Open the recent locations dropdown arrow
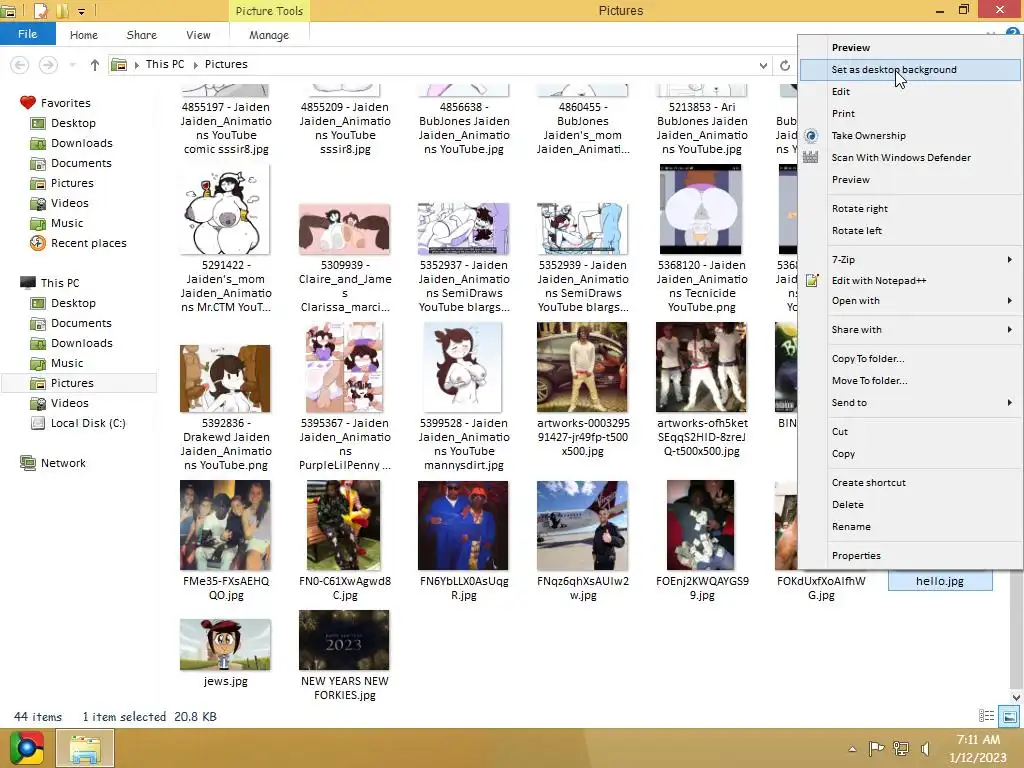Screen dimensions: 1024x768 (72, 65)
